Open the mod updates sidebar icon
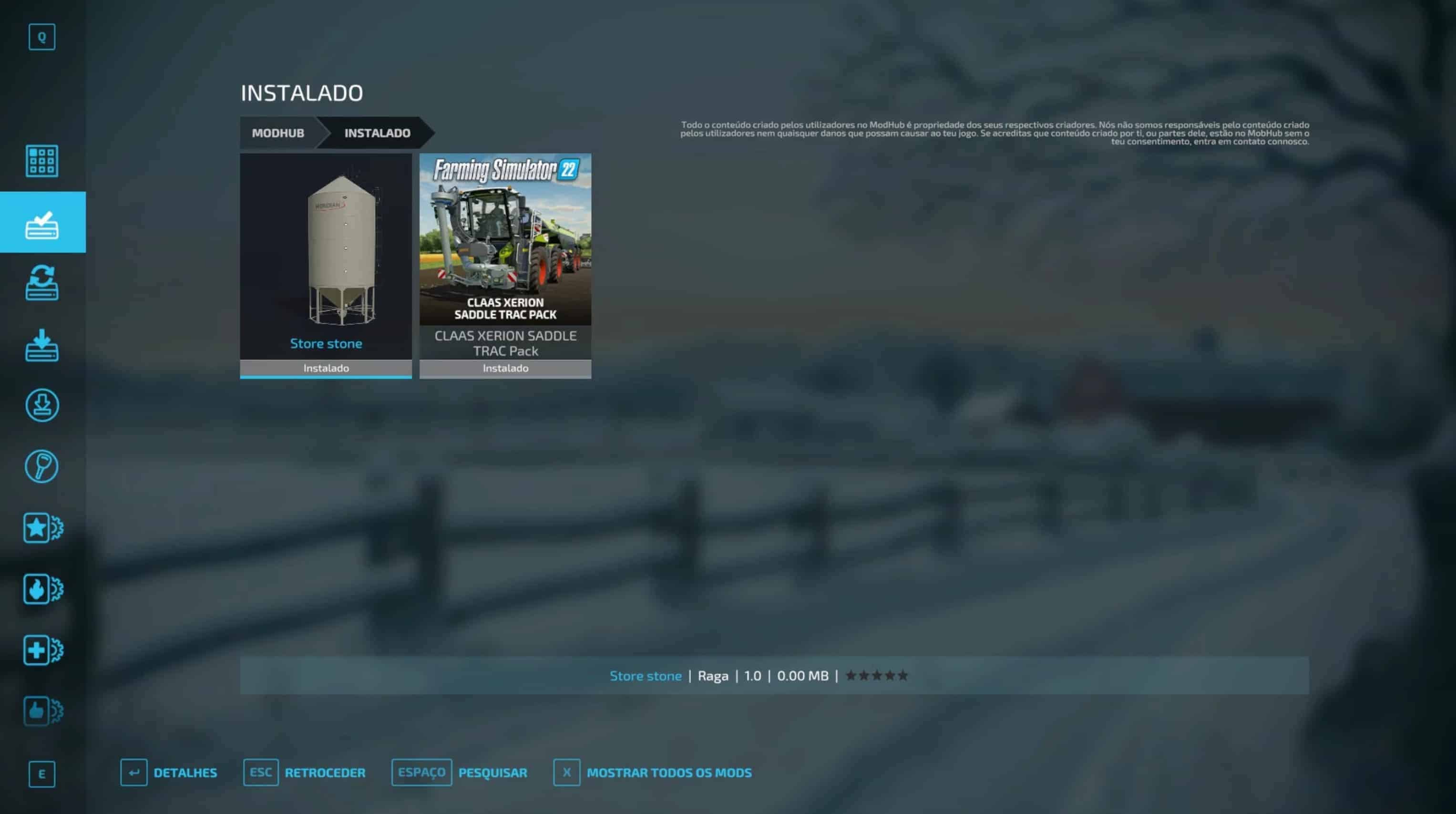 (x=42, y=283)
